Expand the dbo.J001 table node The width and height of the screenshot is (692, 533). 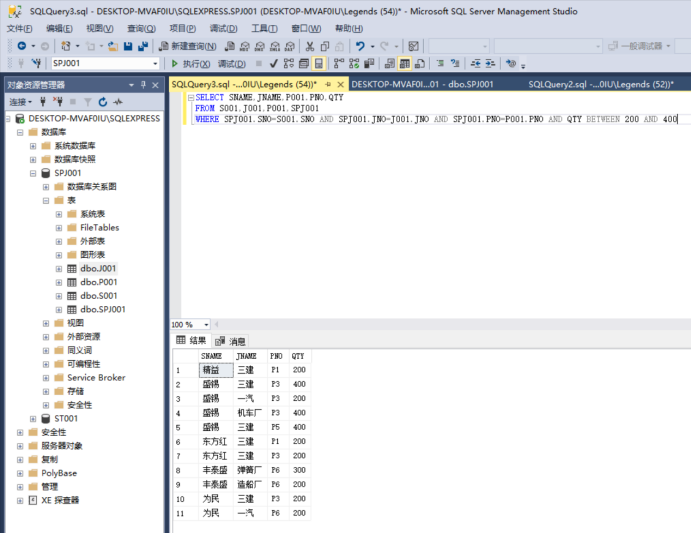pyautogui.click(x=59, y=269)
